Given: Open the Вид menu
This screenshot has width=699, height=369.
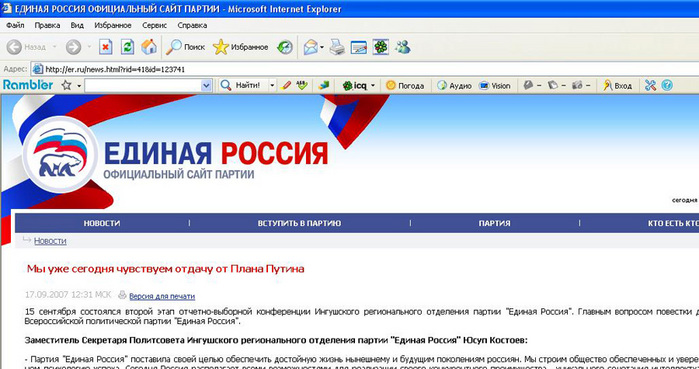Looking at the screenshot, I should pos(77,25).
